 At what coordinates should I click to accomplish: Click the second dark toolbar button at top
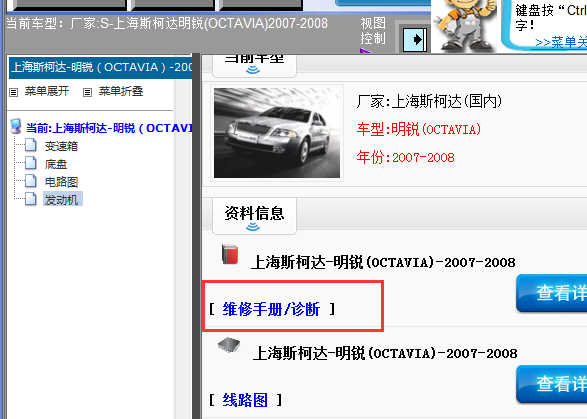click(173, 4)
